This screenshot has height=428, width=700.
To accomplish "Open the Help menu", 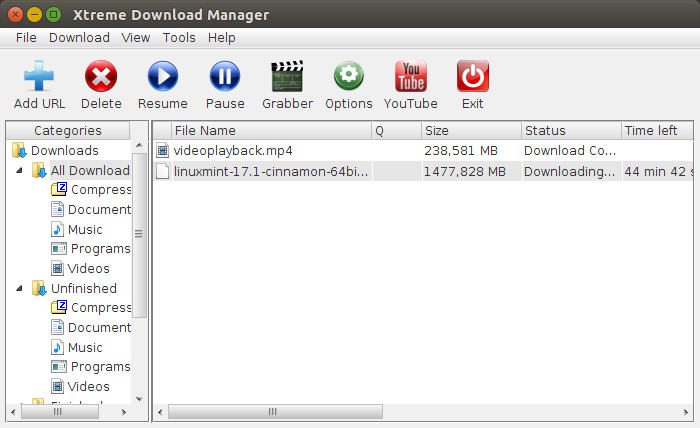I will (x=221, y=37).
